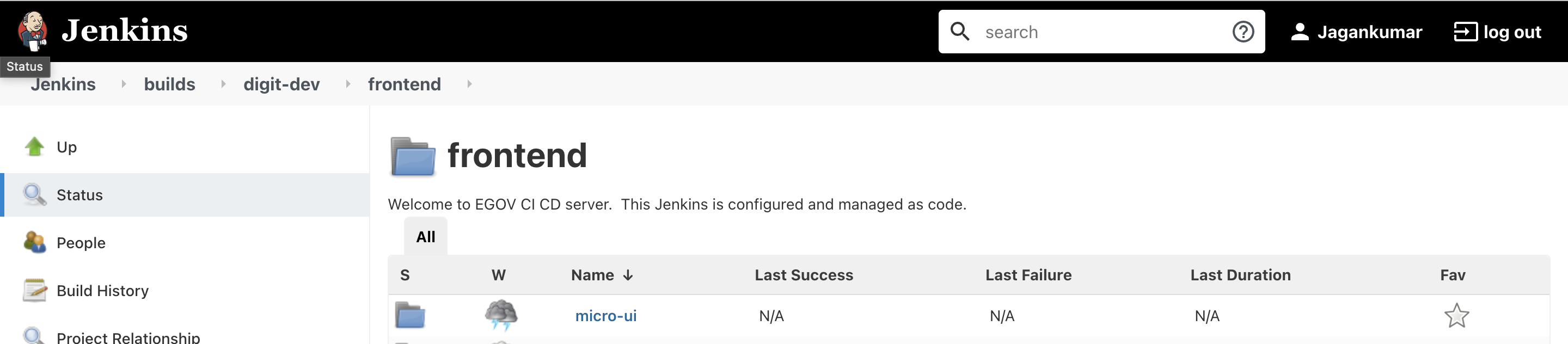Click into the search input field
The height and width of the screenshot is (344, 1568).
pos(1102,32)
